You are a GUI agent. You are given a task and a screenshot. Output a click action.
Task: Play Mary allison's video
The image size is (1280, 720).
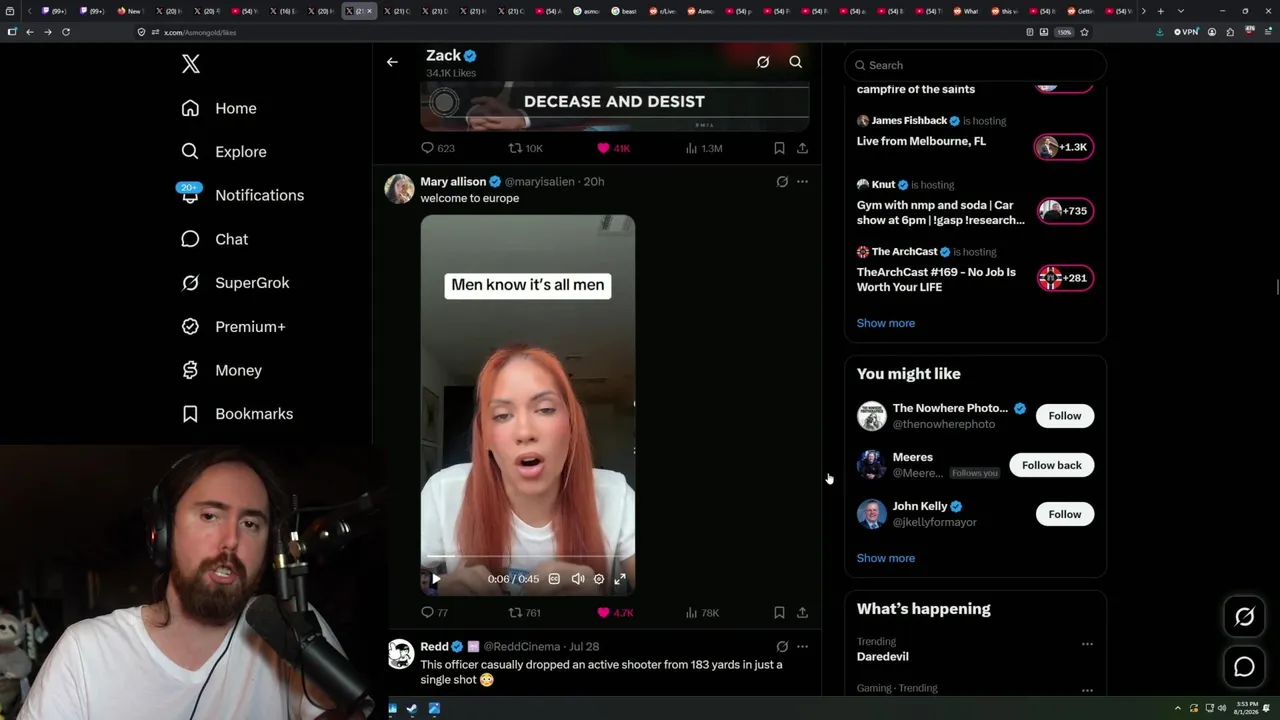click(436, 579)
